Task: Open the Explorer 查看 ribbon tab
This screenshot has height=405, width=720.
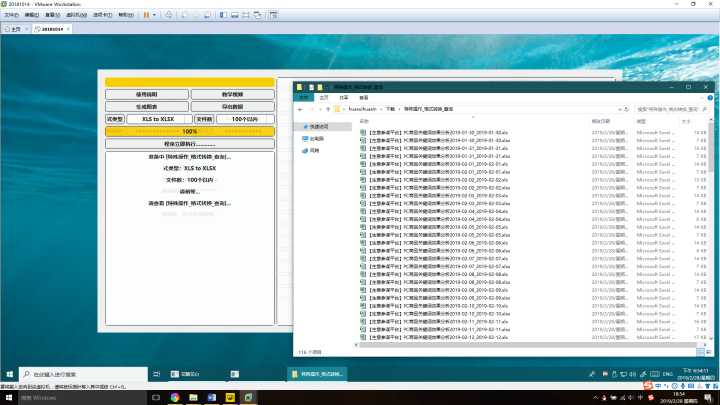Action: 364,97
